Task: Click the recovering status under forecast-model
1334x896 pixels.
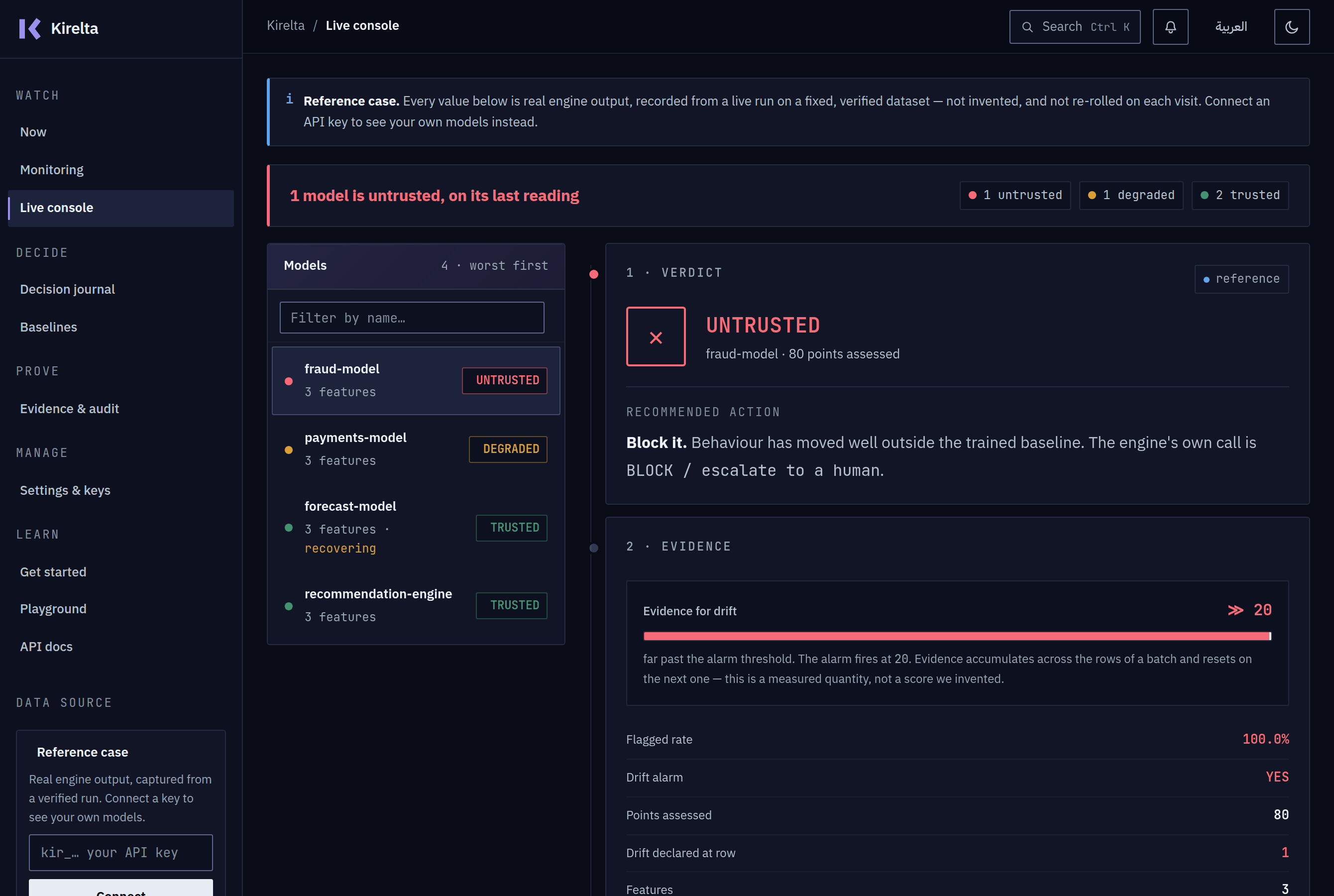Action: point(340,549)
